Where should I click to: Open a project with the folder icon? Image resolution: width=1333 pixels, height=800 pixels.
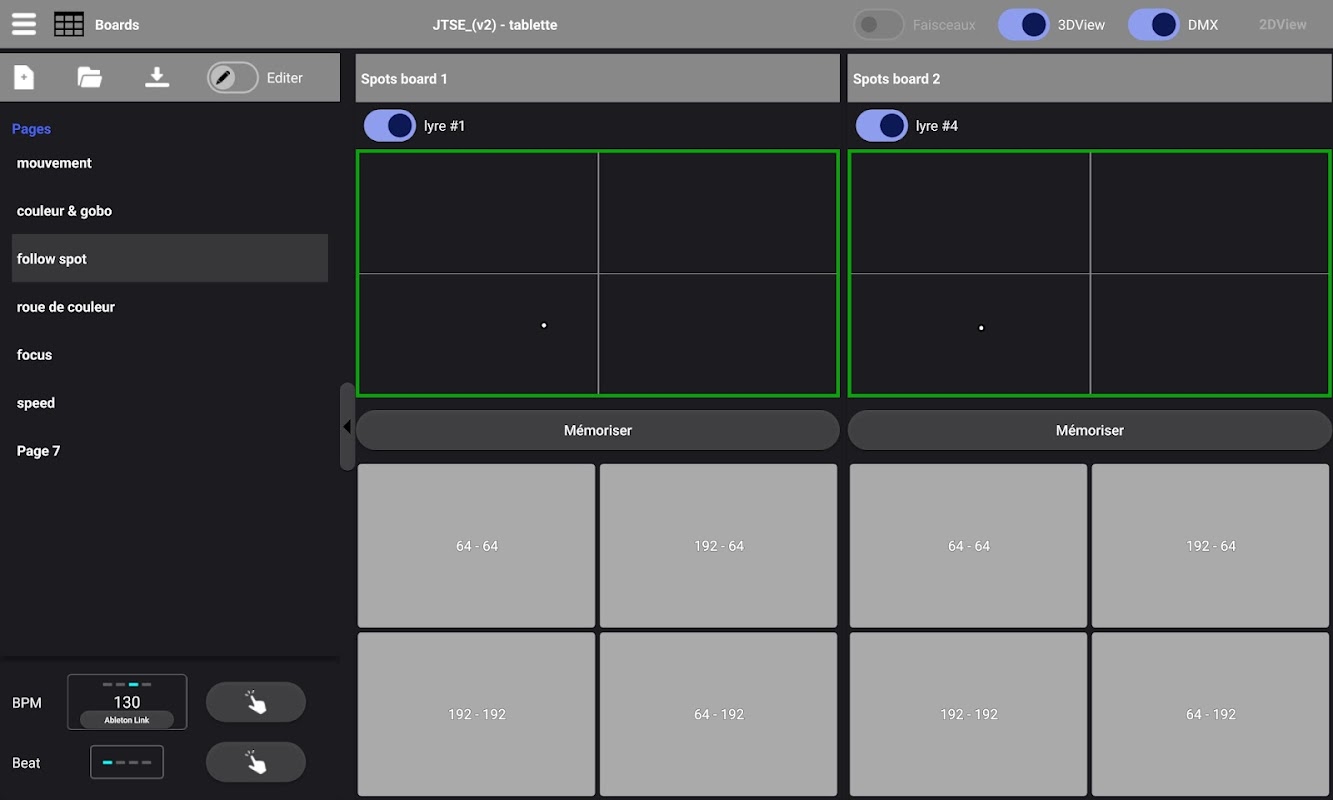90,77
